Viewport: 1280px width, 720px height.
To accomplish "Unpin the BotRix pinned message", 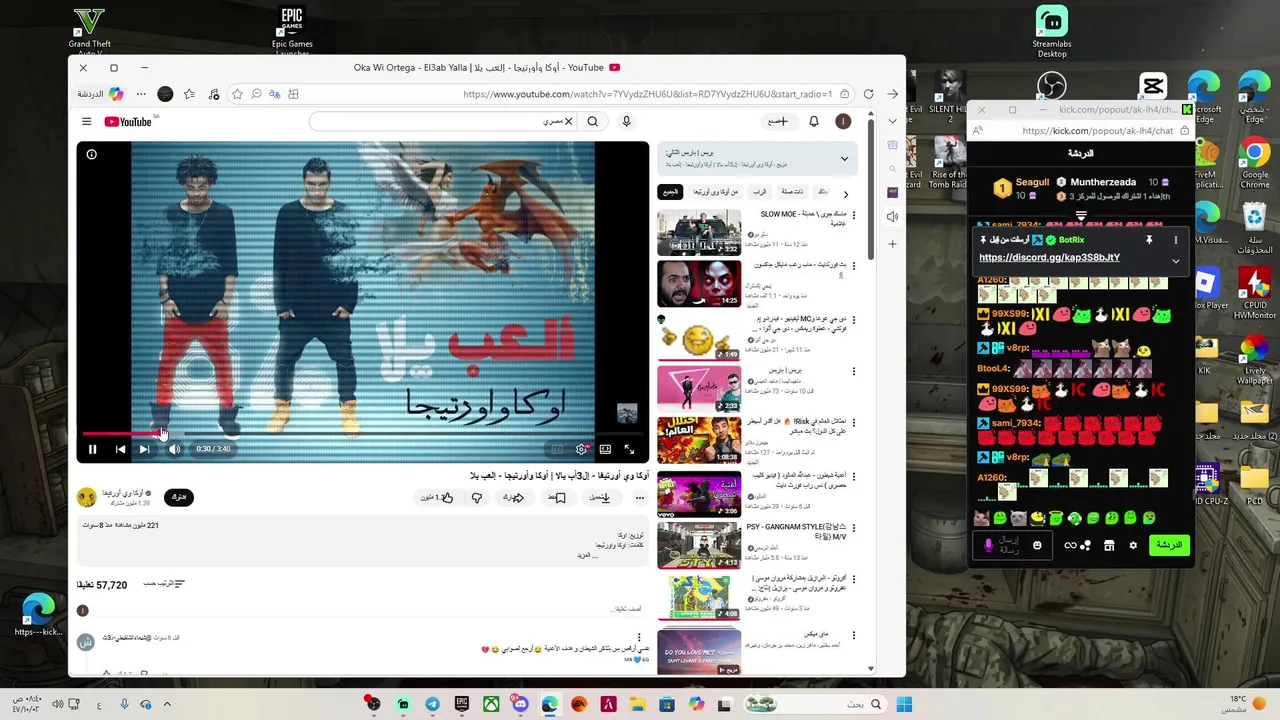I will (1149, 240).
